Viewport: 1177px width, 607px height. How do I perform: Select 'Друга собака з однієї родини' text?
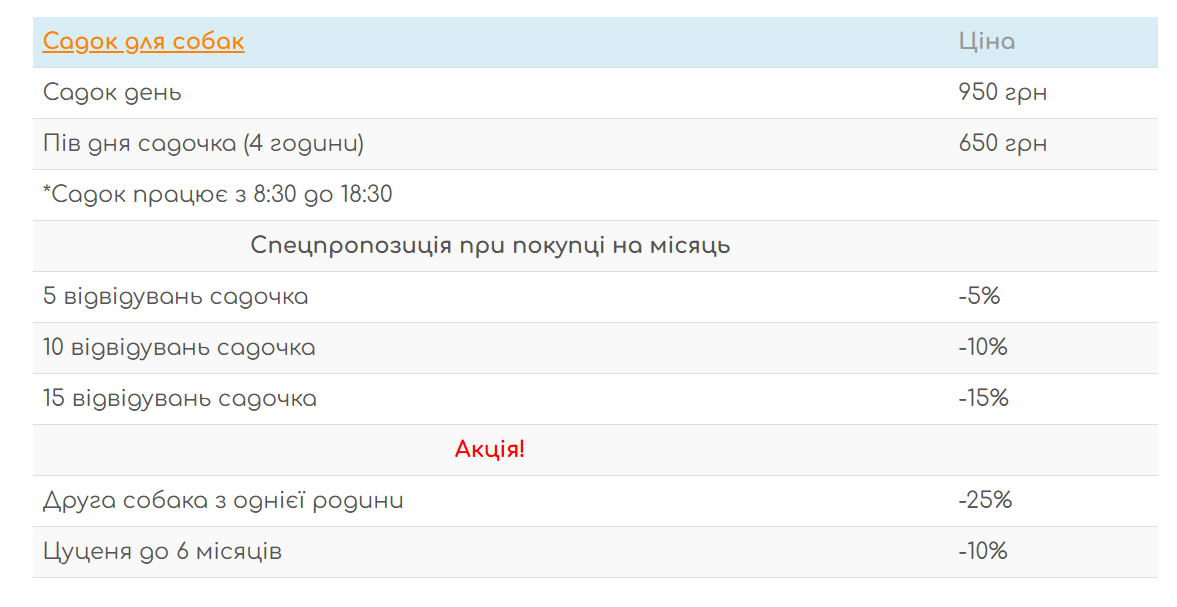pos(223,501)
